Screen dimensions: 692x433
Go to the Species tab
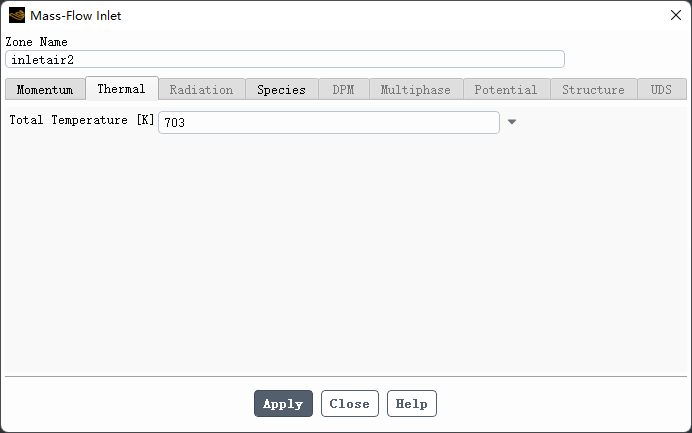(281, 89)
